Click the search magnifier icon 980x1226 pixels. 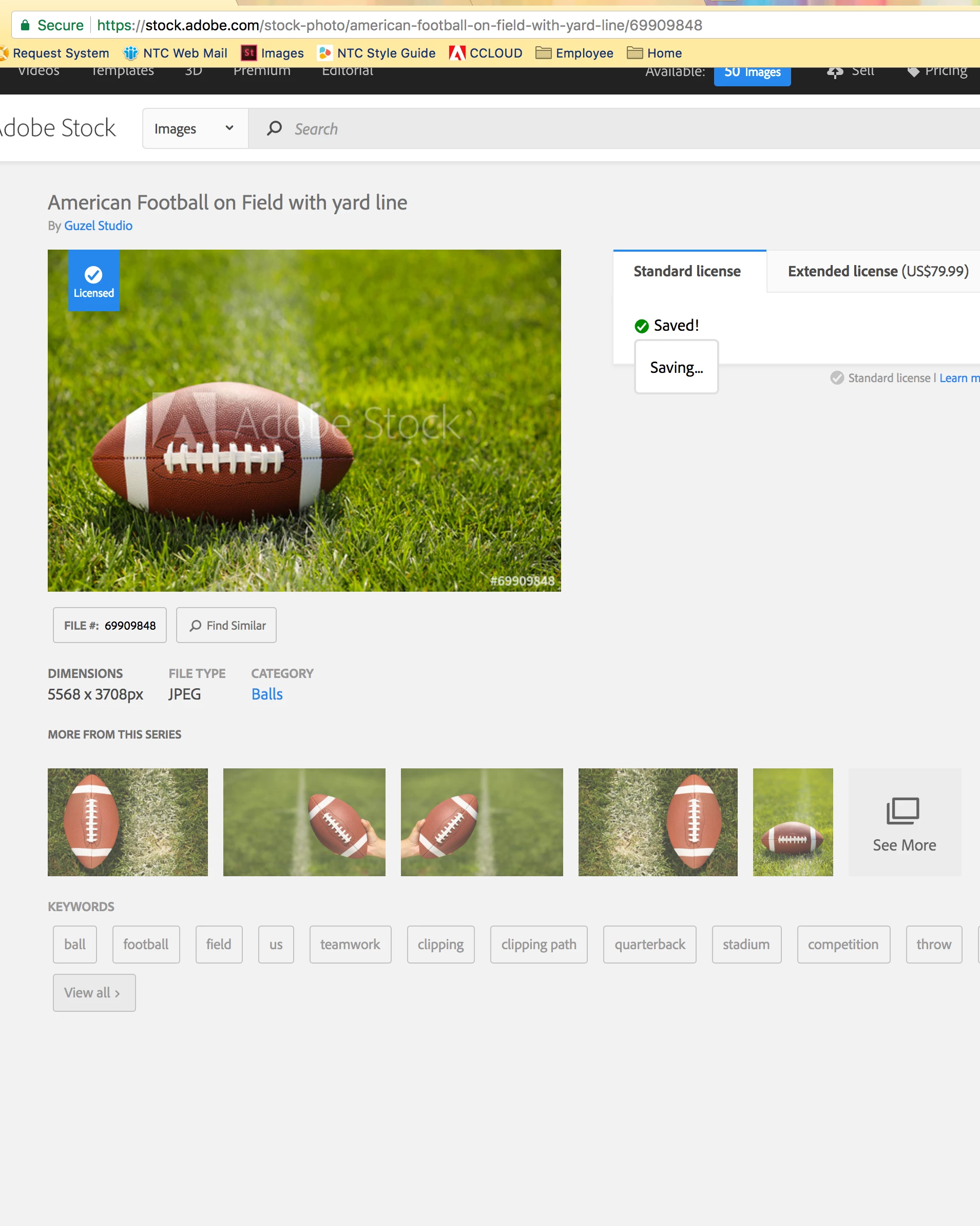[275, 128]
